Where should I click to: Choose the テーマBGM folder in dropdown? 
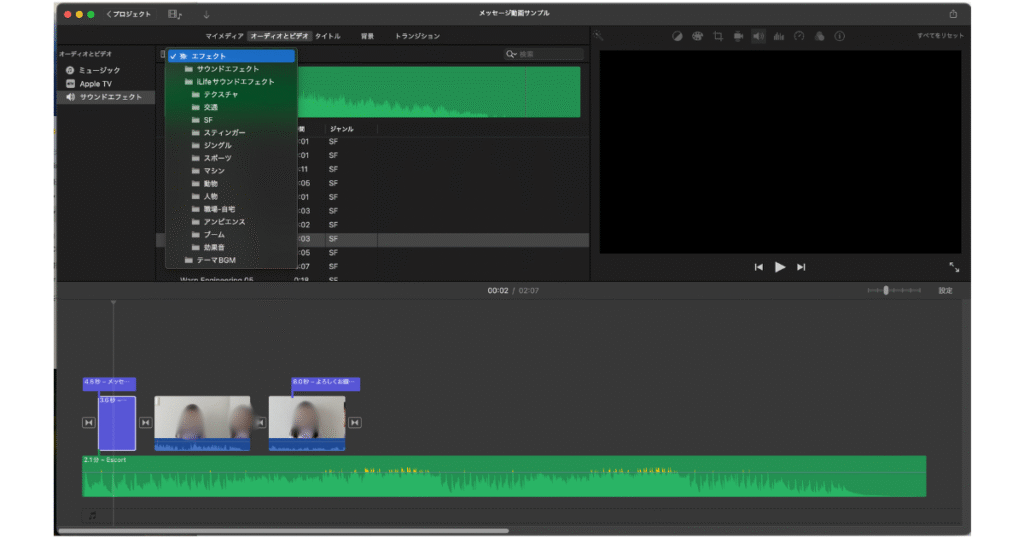(x=215, y=260)
